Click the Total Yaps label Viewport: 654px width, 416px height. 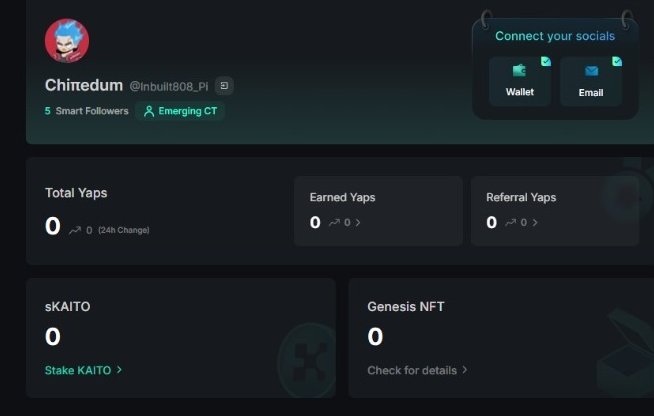pyautogui.click(x=76, y=193)
